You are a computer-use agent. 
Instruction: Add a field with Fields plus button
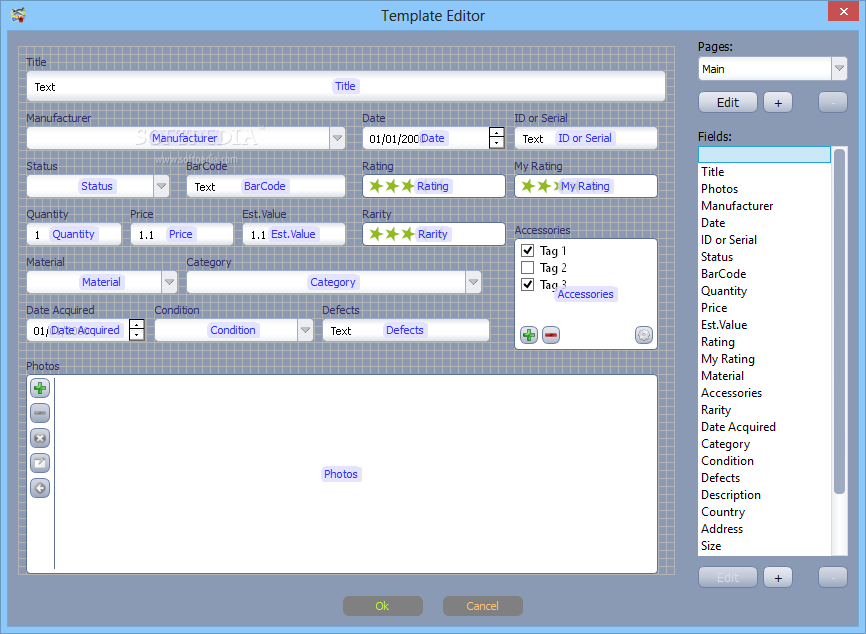778,578
